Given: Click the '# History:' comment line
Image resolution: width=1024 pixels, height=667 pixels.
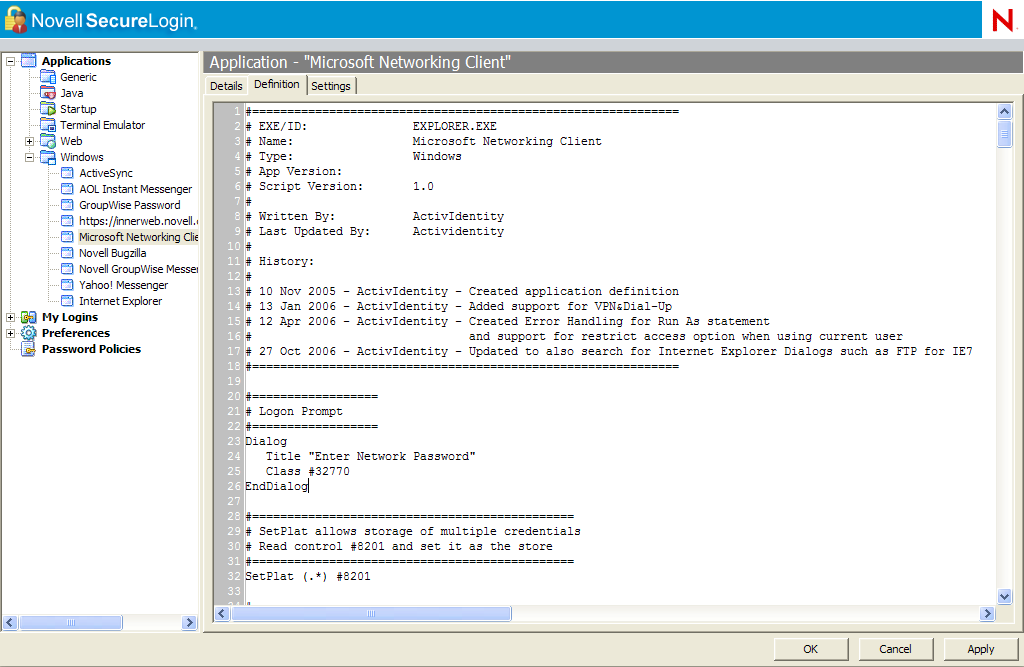Looking at the screenshot, I should (x=280, y=261).
